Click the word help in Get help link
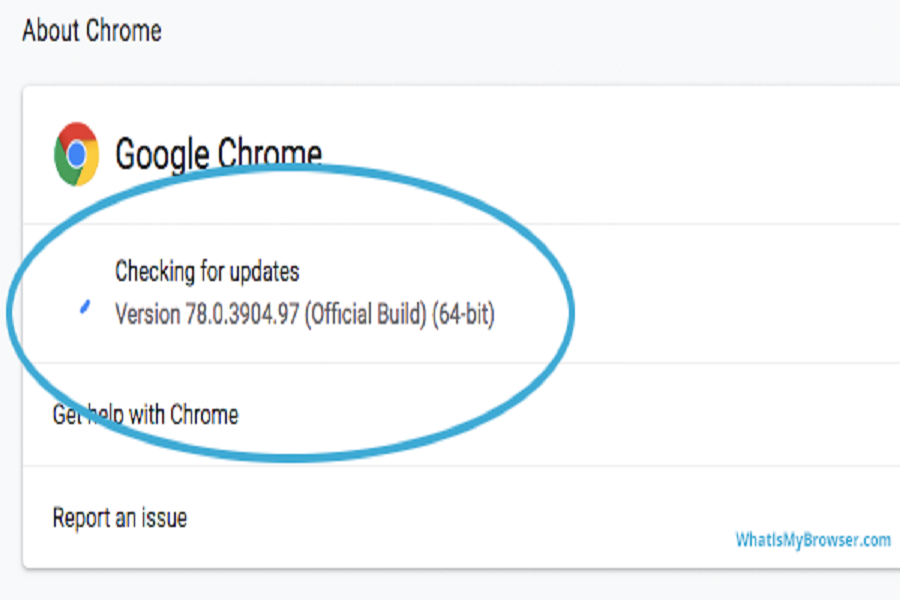Screen dimensions: 900x600 pos(105,414)
